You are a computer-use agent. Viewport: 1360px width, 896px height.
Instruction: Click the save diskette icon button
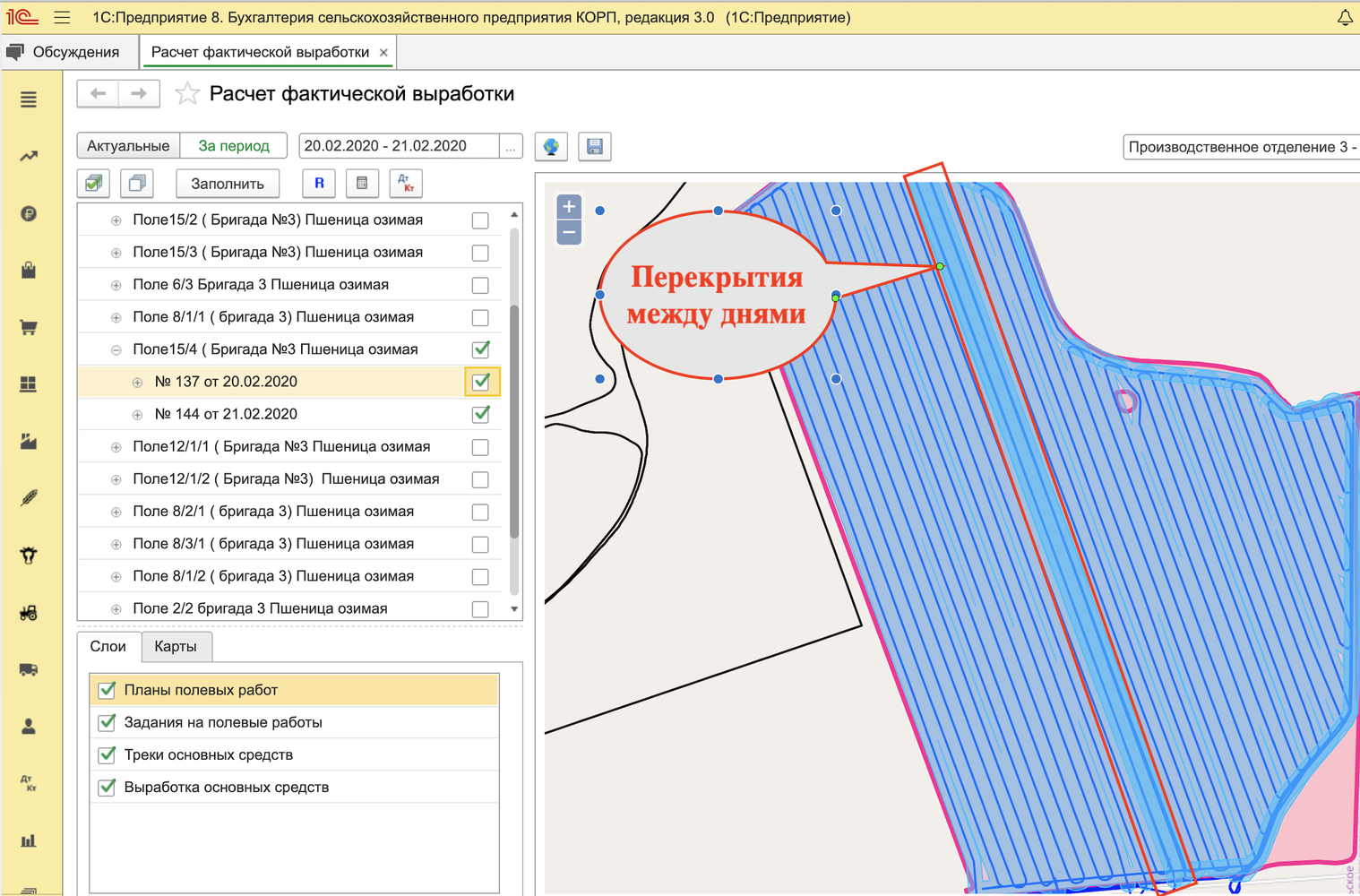595,147
